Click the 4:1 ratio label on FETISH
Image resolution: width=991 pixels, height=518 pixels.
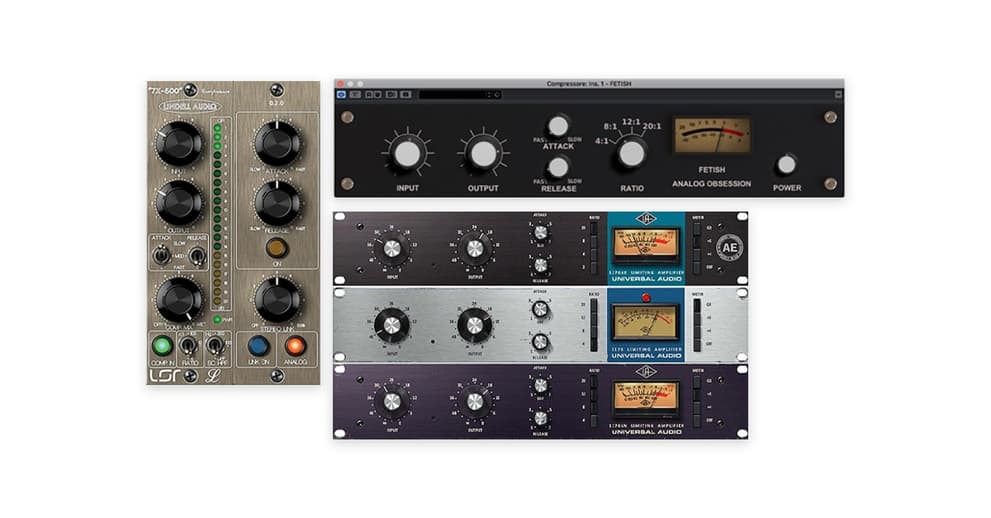[x=602, y=141]
